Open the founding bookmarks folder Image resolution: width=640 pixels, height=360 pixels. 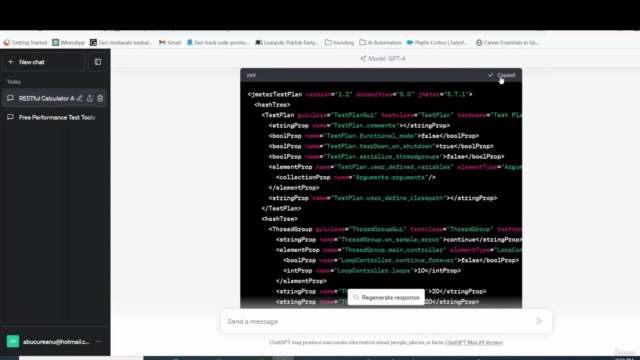339,42
